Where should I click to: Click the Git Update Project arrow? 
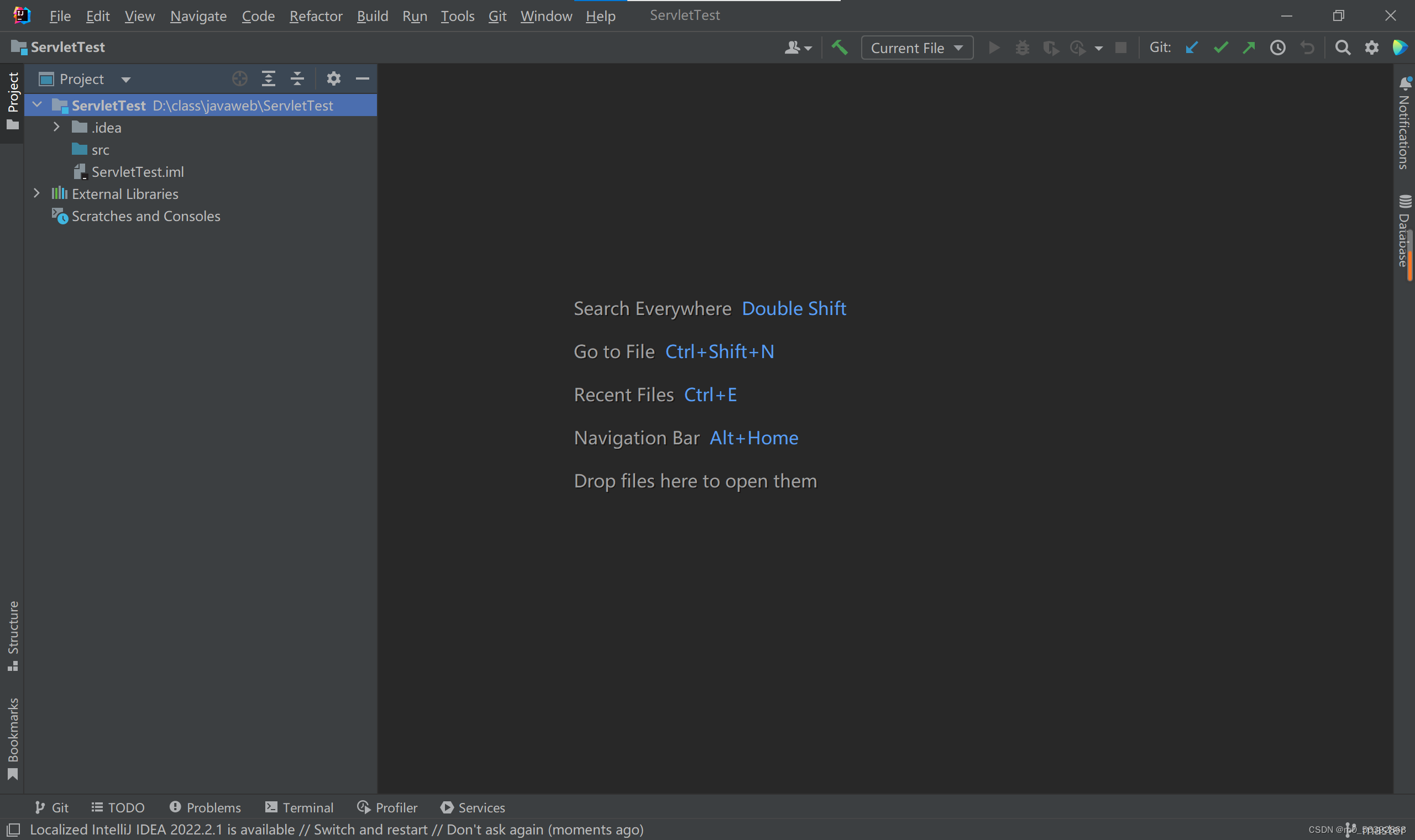1192,48
